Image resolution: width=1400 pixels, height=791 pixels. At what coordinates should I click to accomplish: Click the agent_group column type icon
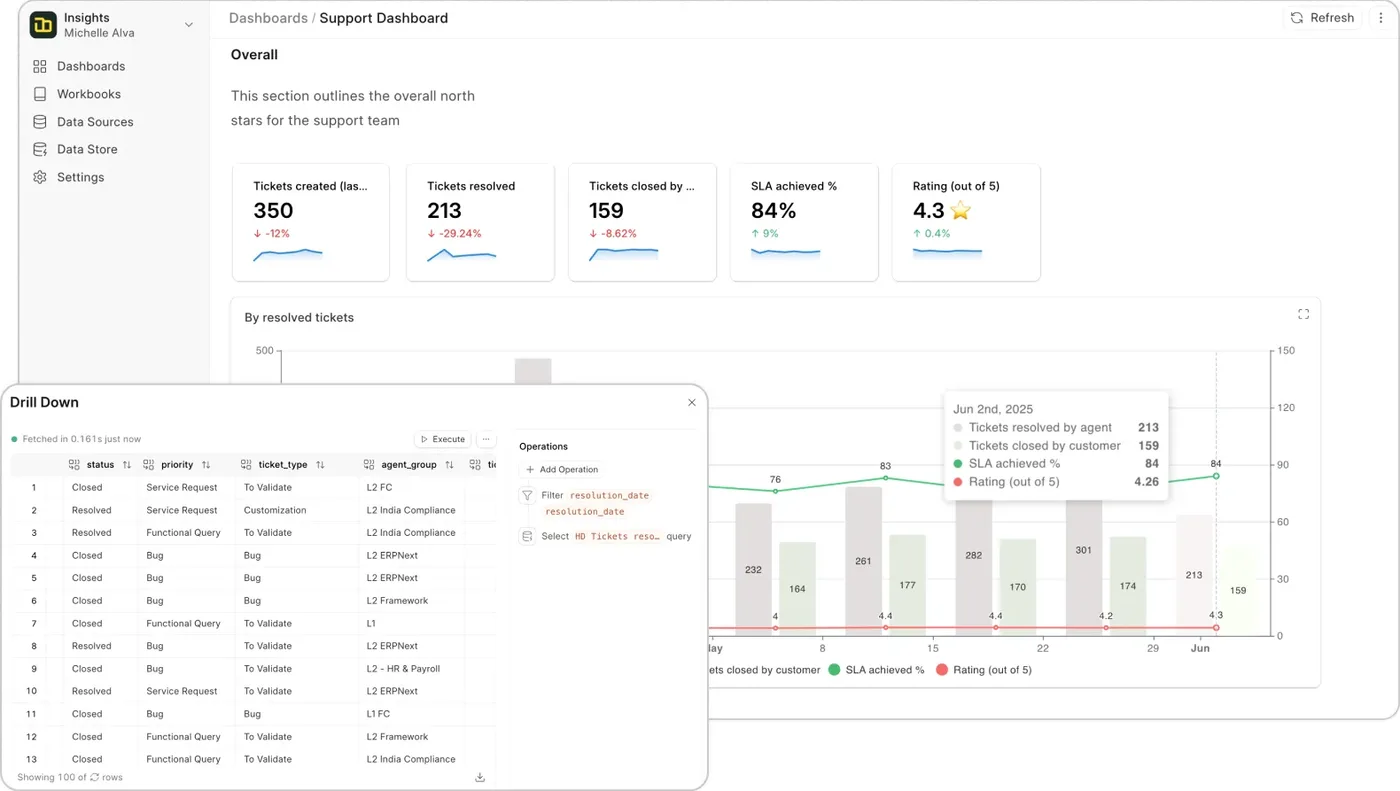click(x=369, y=465)
